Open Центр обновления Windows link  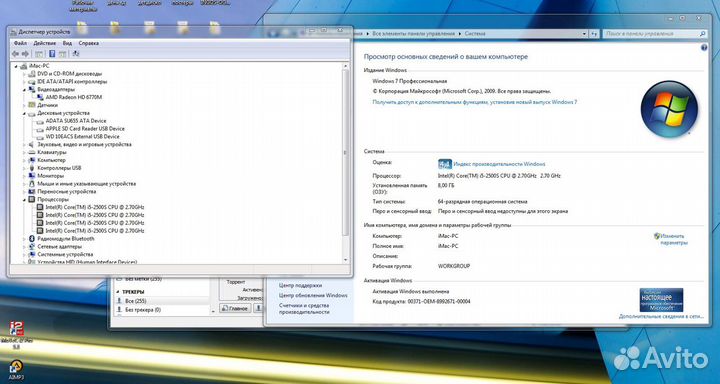(313, 296)
